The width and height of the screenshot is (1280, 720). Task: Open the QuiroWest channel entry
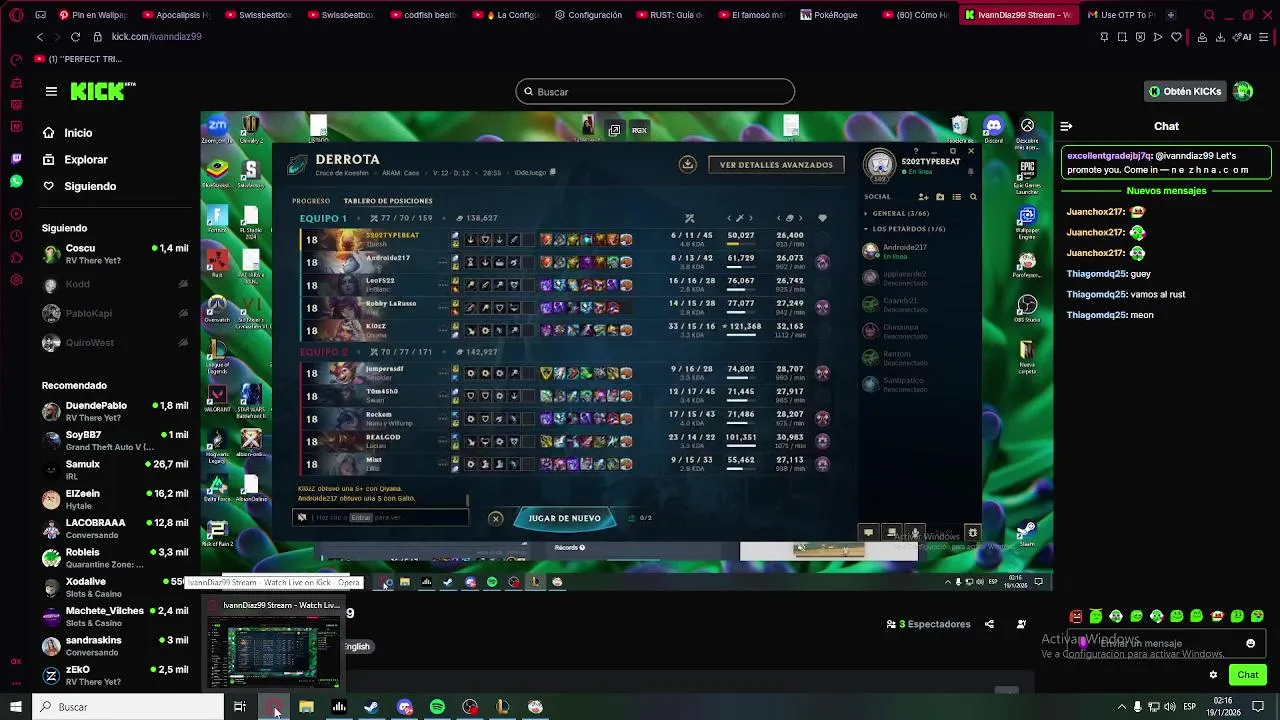coord(115,343)
